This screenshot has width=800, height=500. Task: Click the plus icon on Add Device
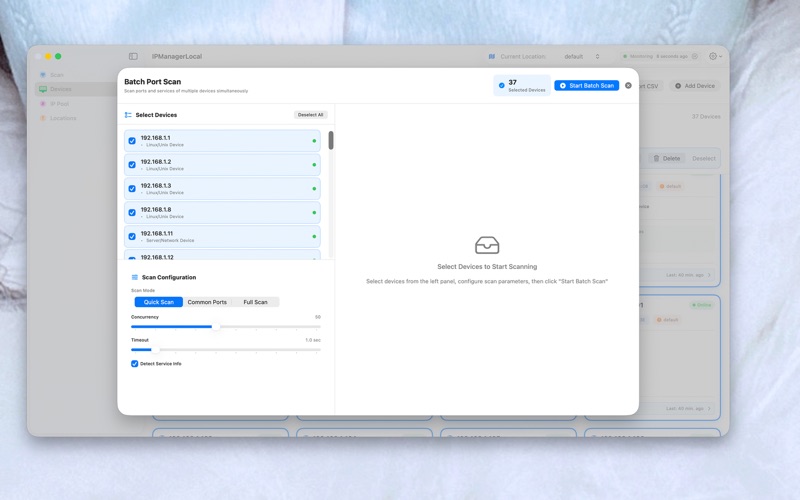(678, 86)
